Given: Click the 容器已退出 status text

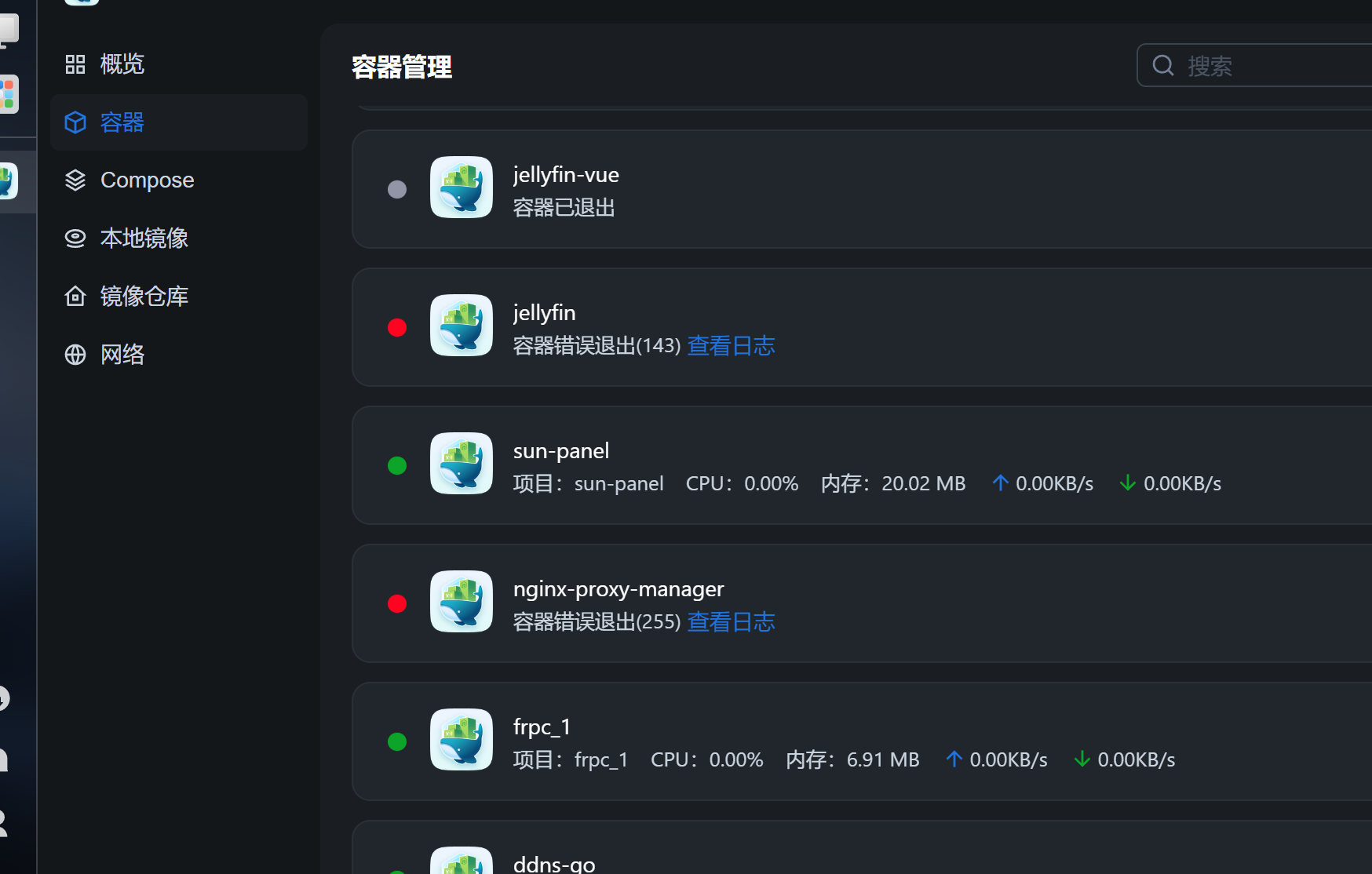Looking at the screenshot, I should (564, 207).
